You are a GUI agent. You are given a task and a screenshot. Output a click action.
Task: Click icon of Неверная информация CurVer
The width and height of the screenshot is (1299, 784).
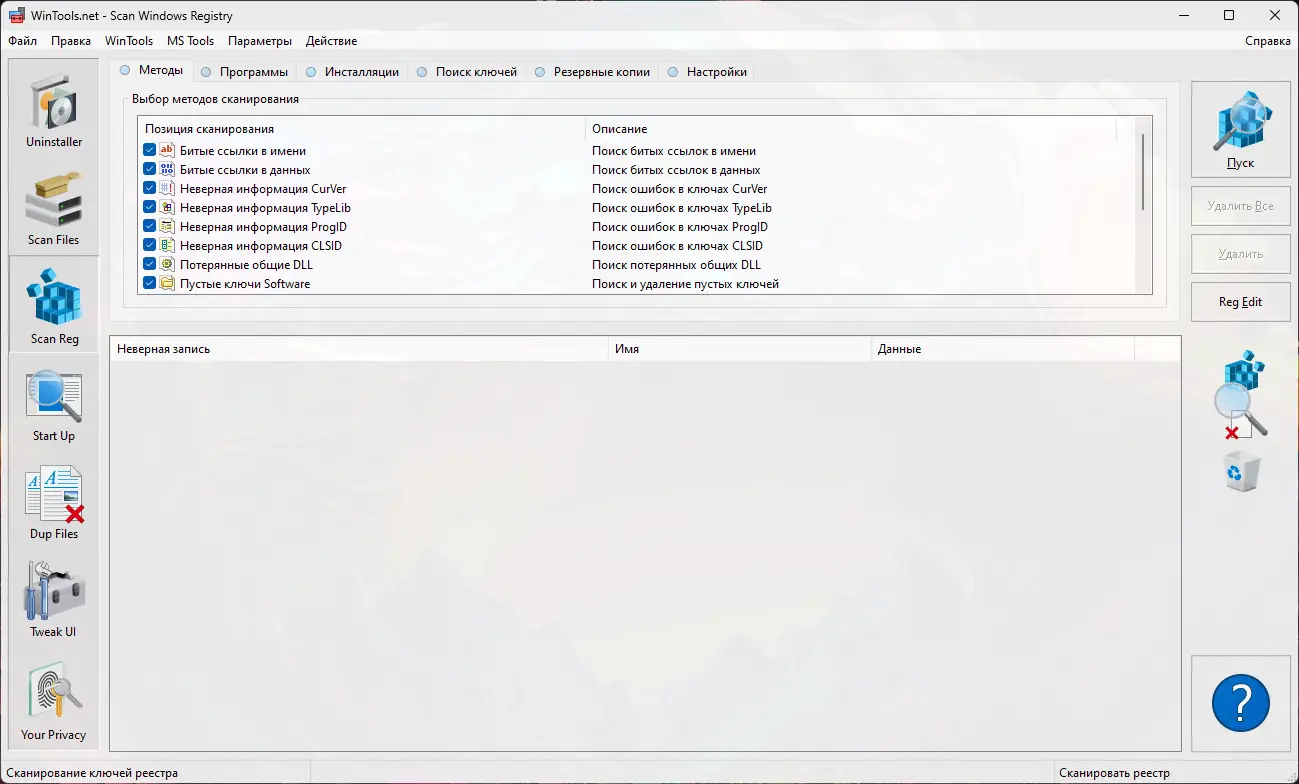point(168,189)
